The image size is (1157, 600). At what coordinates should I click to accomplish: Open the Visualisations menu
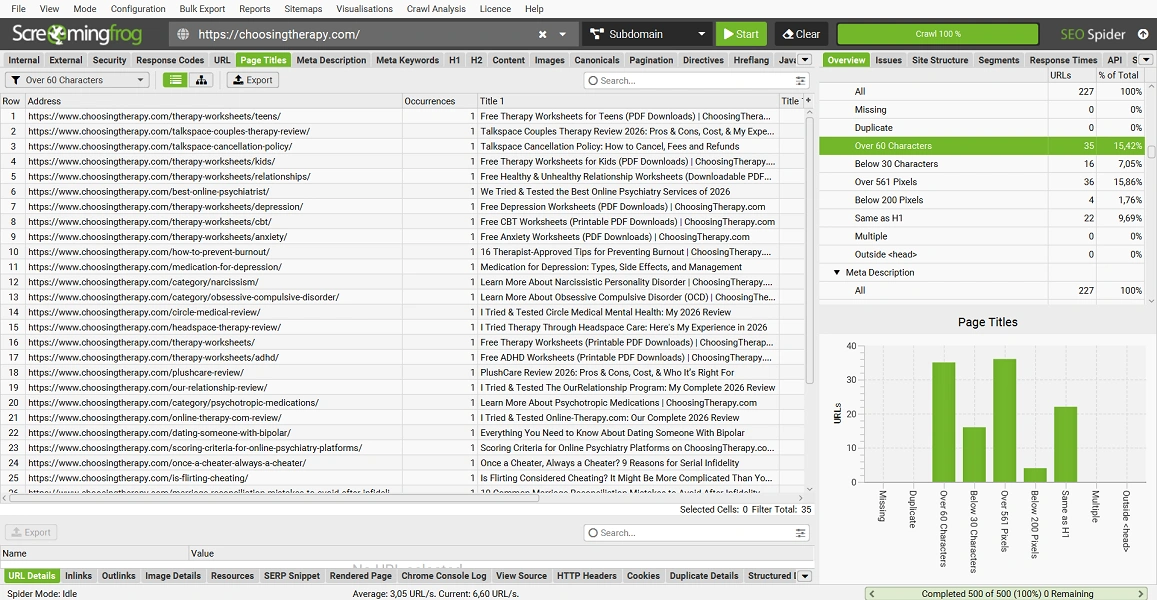[x=365, y=9]
